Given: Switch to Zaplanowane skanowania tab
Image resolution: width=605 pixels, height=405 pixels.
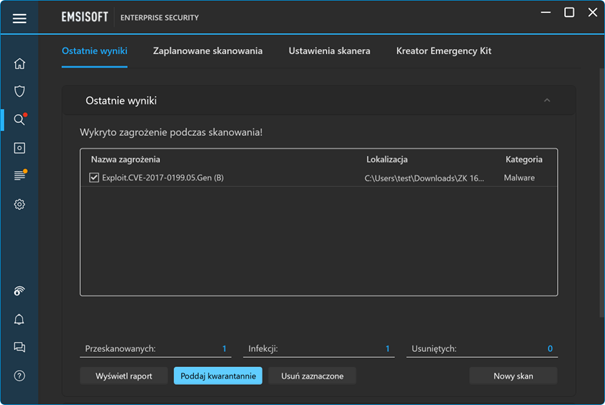Looking at the screenshot, I should pos(208,51).
